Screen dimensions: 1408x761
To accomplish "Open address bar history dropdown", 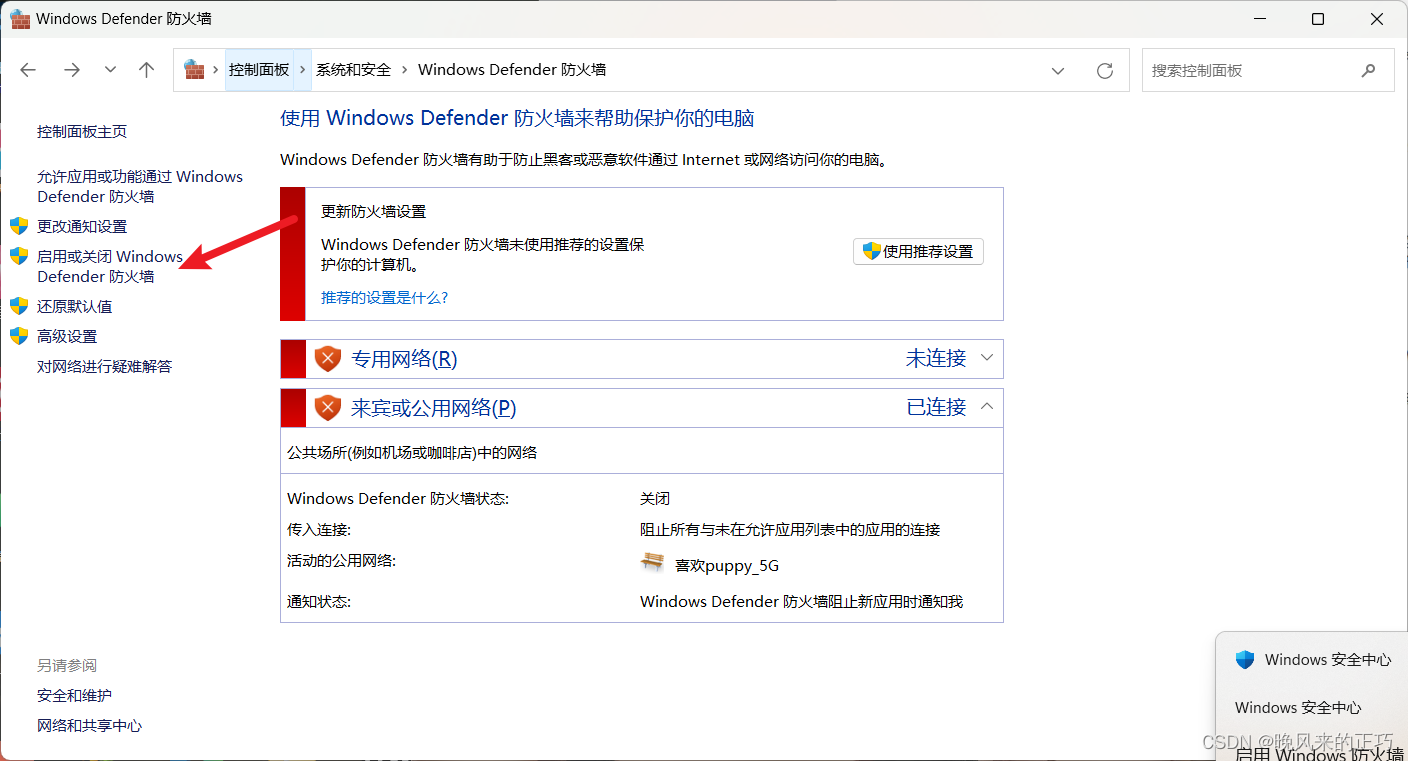I will click(x=1058, y=71).
